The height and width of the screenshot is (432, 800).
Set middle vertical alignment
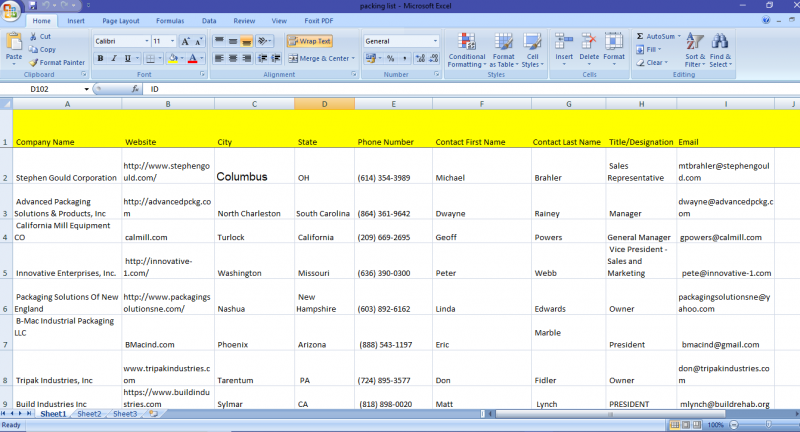coord(233,41)
